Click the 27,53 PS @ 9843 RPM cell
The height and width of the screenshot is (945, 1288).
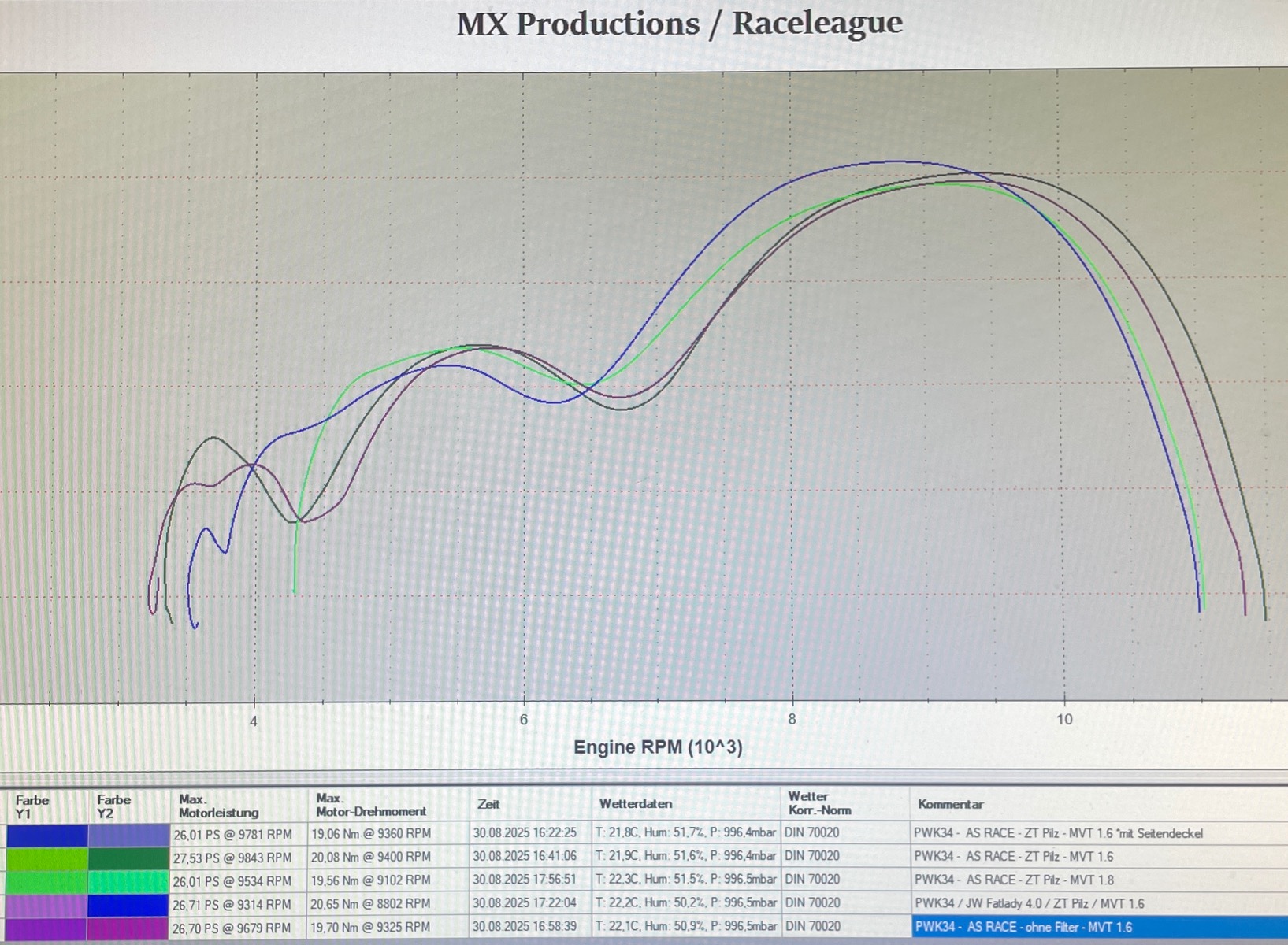point(232,858)
